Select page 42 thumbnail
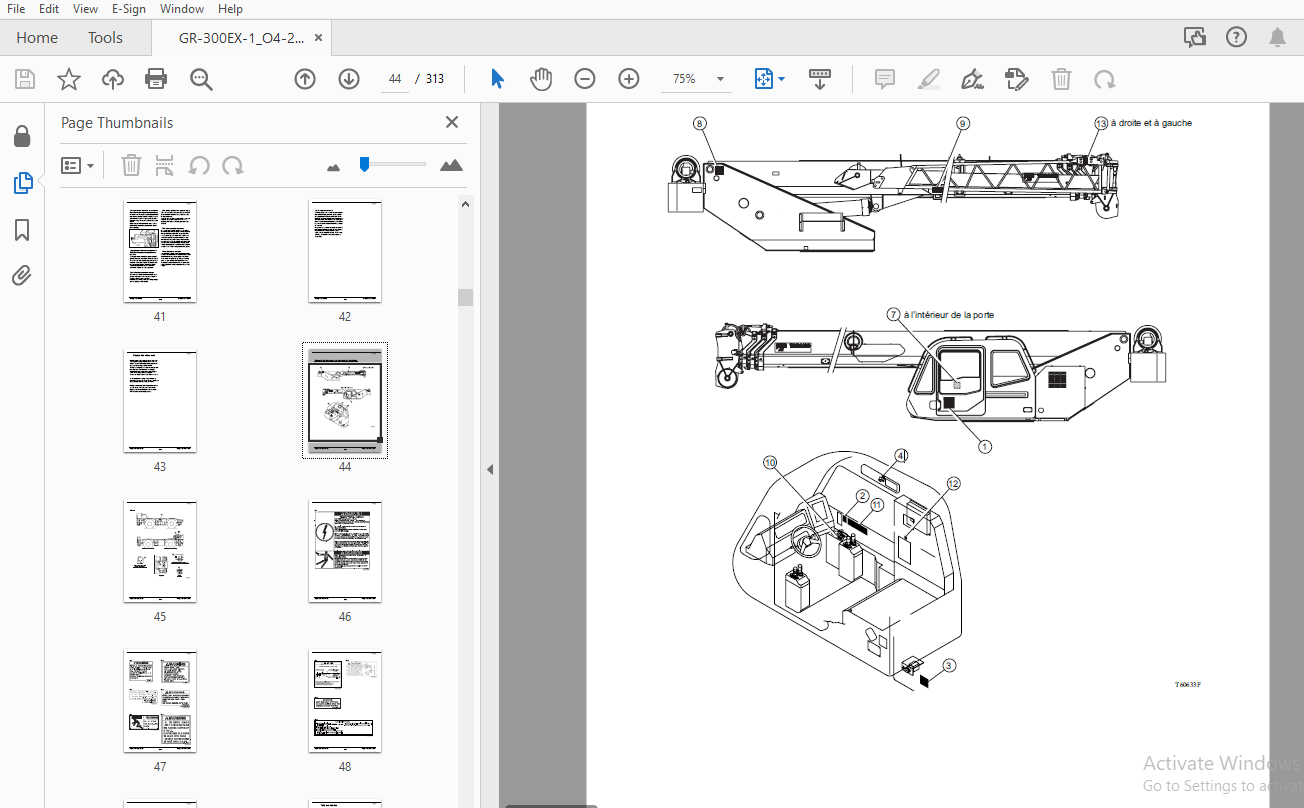 (x=345, y=251)
